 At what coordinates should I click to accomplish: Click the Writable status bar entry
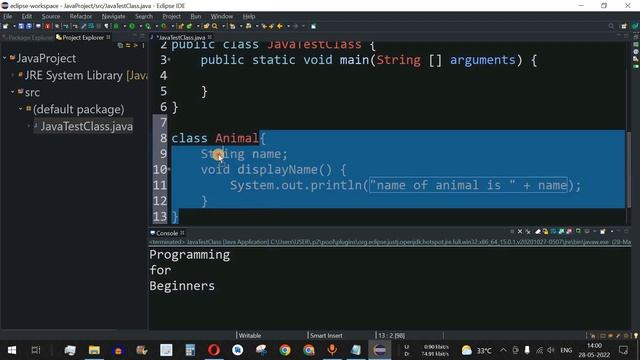coord(250,336)
